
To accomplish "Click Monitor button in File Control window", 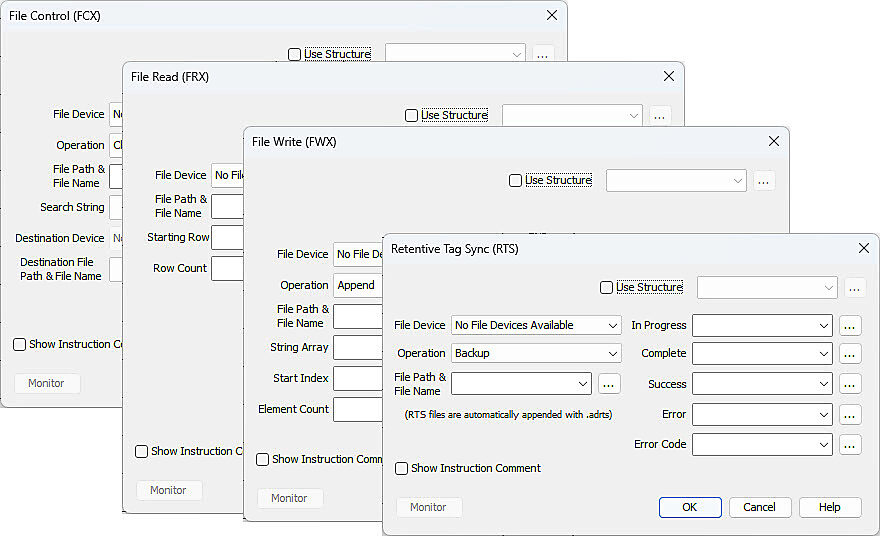I will tap(46, 383).
